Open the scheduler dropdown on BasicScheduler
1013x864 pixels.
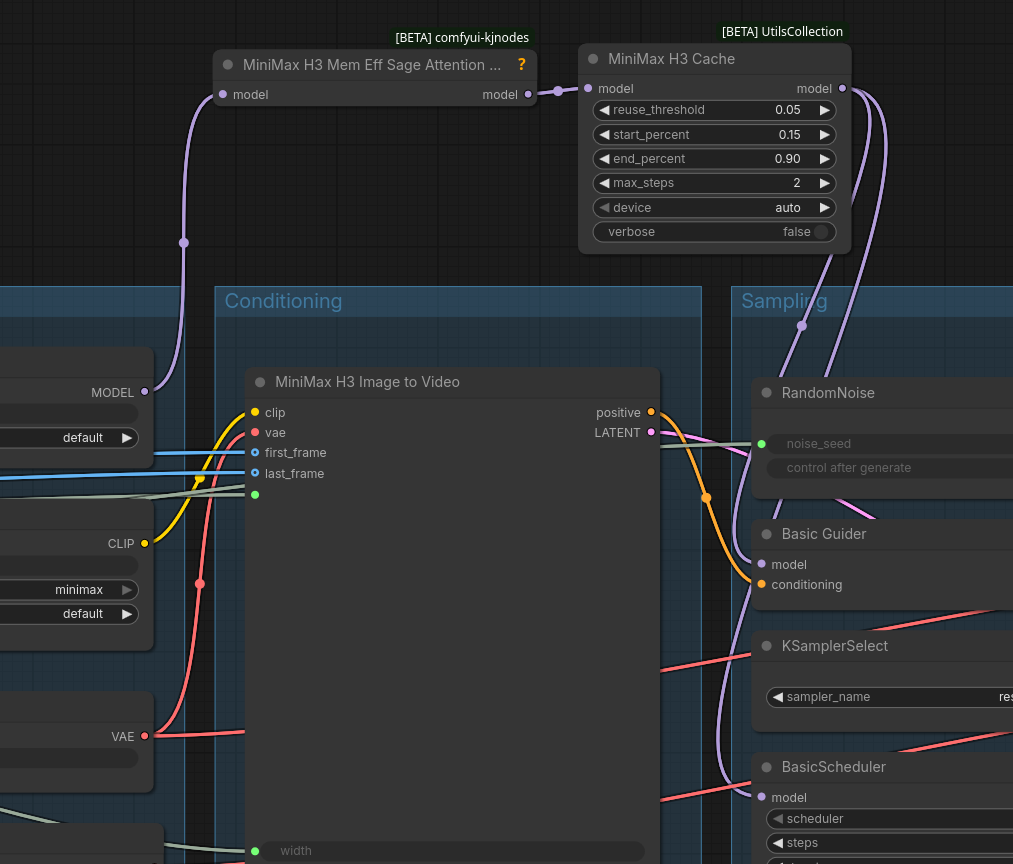click(x=890, y=819)
